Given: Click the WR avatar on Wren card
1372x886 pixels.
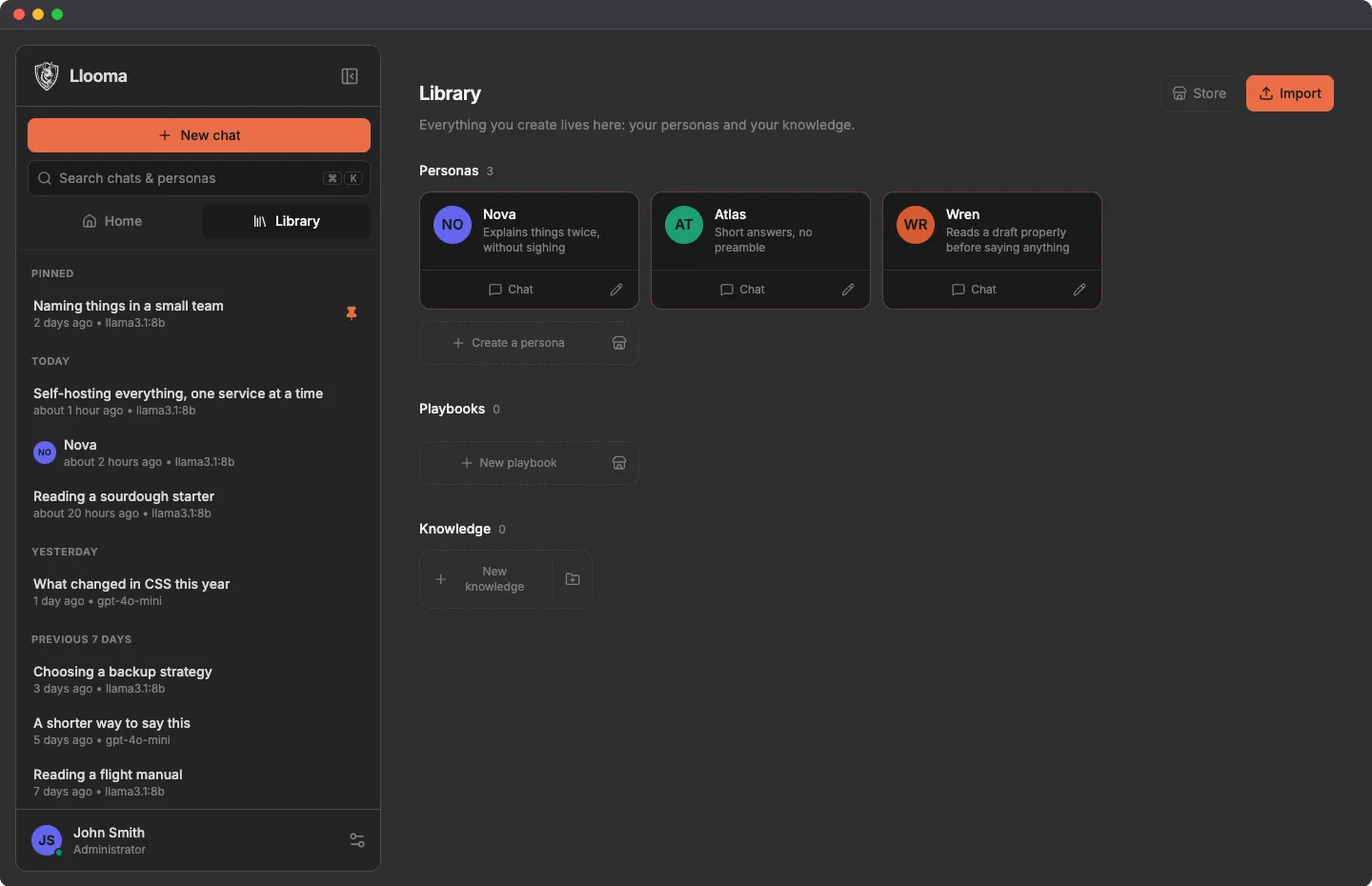Looking at the screenshot, I should tap(916, 225).
